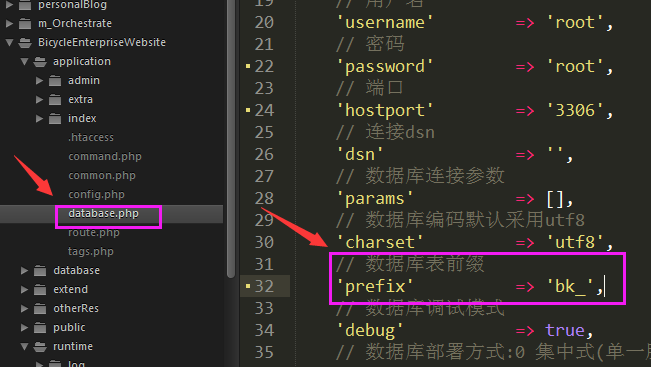The height and width of the screenshot is (367, 651).
Task: Collapse the BicycleEnterpriseWebsite project arrow
Action: pyautogui.click(x=10, y=42)
